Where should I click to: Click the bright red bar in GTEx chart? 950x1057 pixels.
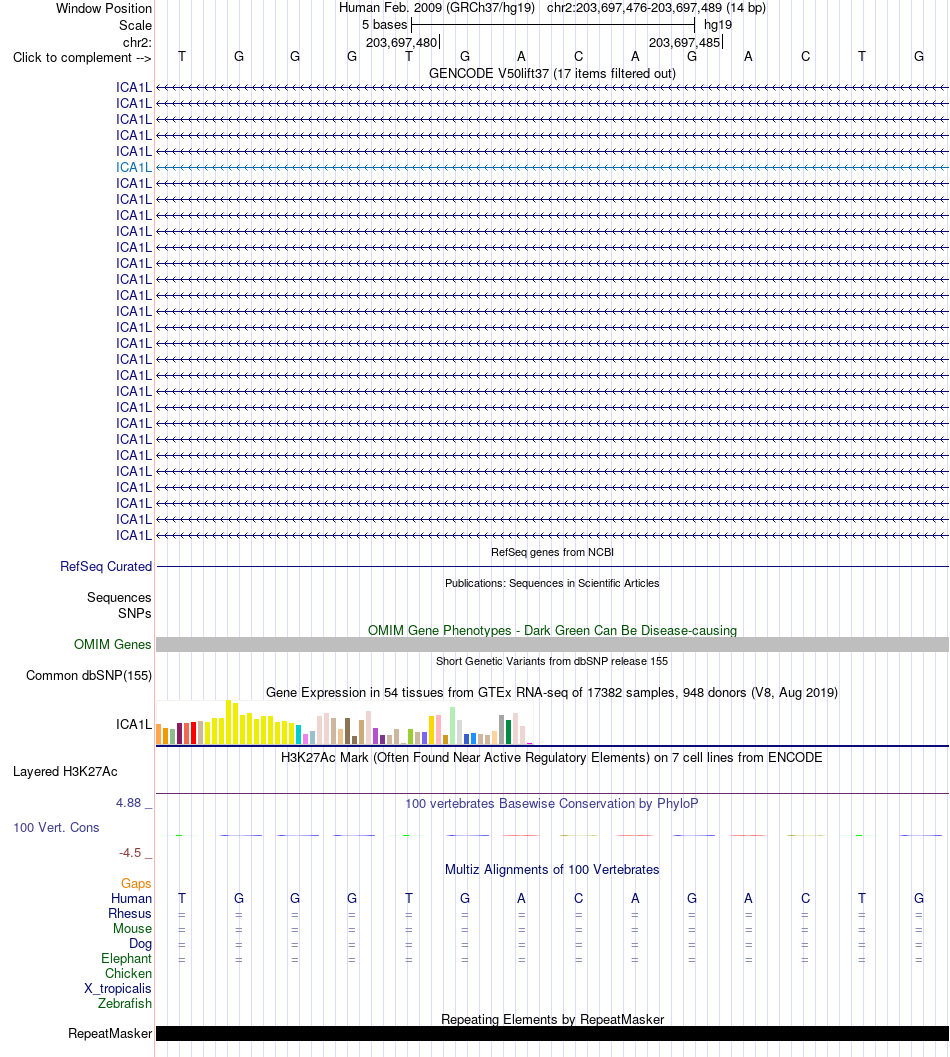click(194, 733)
